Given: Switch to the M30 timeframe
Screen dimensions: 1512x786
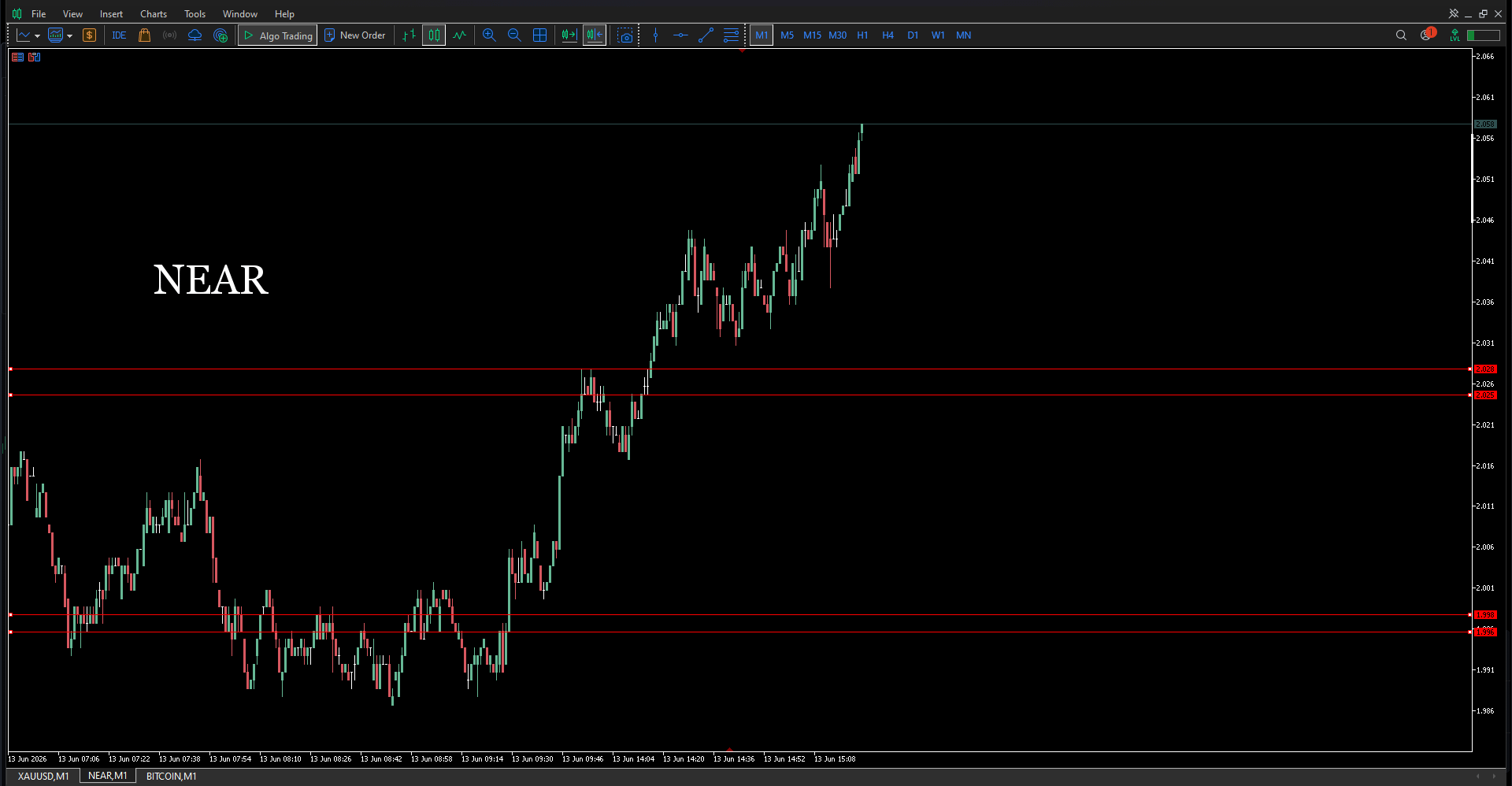Looking at the screenshot, I should tap(838, 35).
